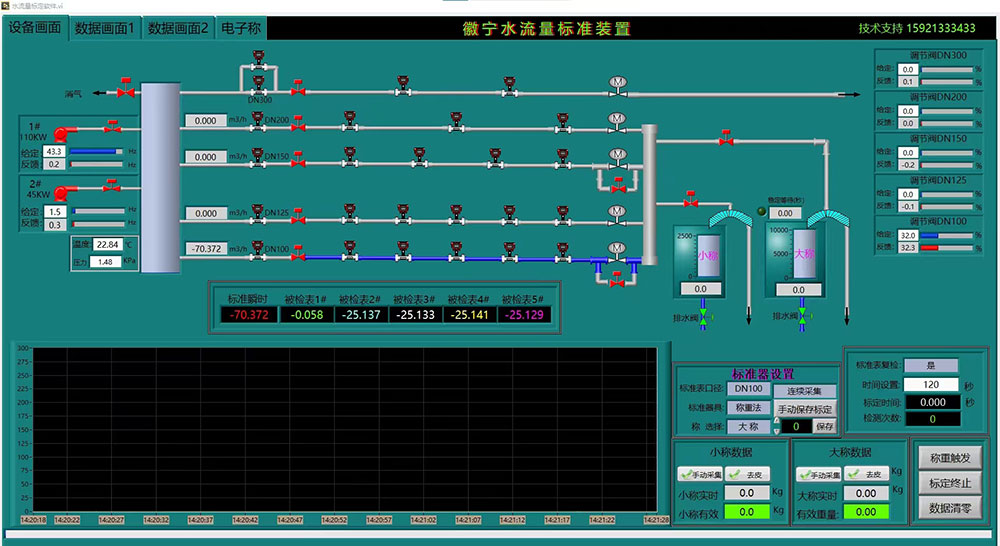Click the green large scale drain valve
The height and width of the screenshot is (546, 1000).
coord(803,317)
